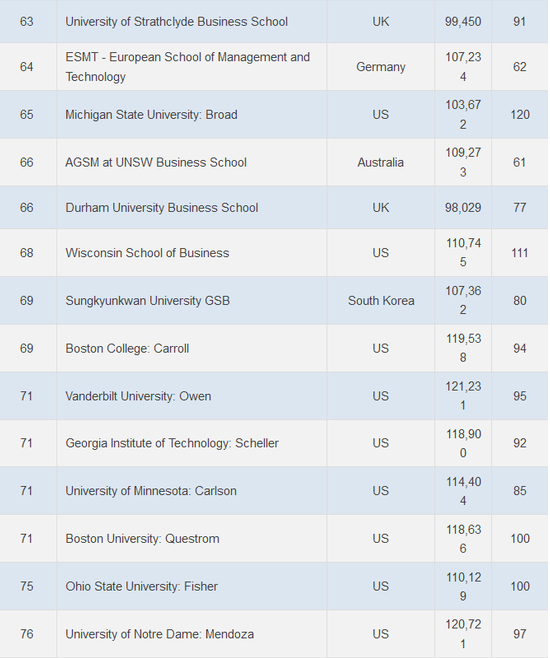Select the ESMT European School of Management row
Viewport: 550px width, 658px height.
(274, 67)
